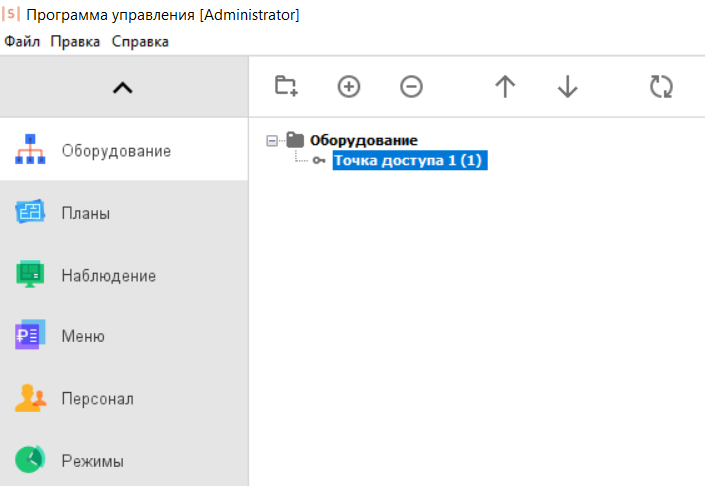Open the Наблюдение section
Image resolution: width=705 pixels, height=486 pixels.
coord(124,275)
